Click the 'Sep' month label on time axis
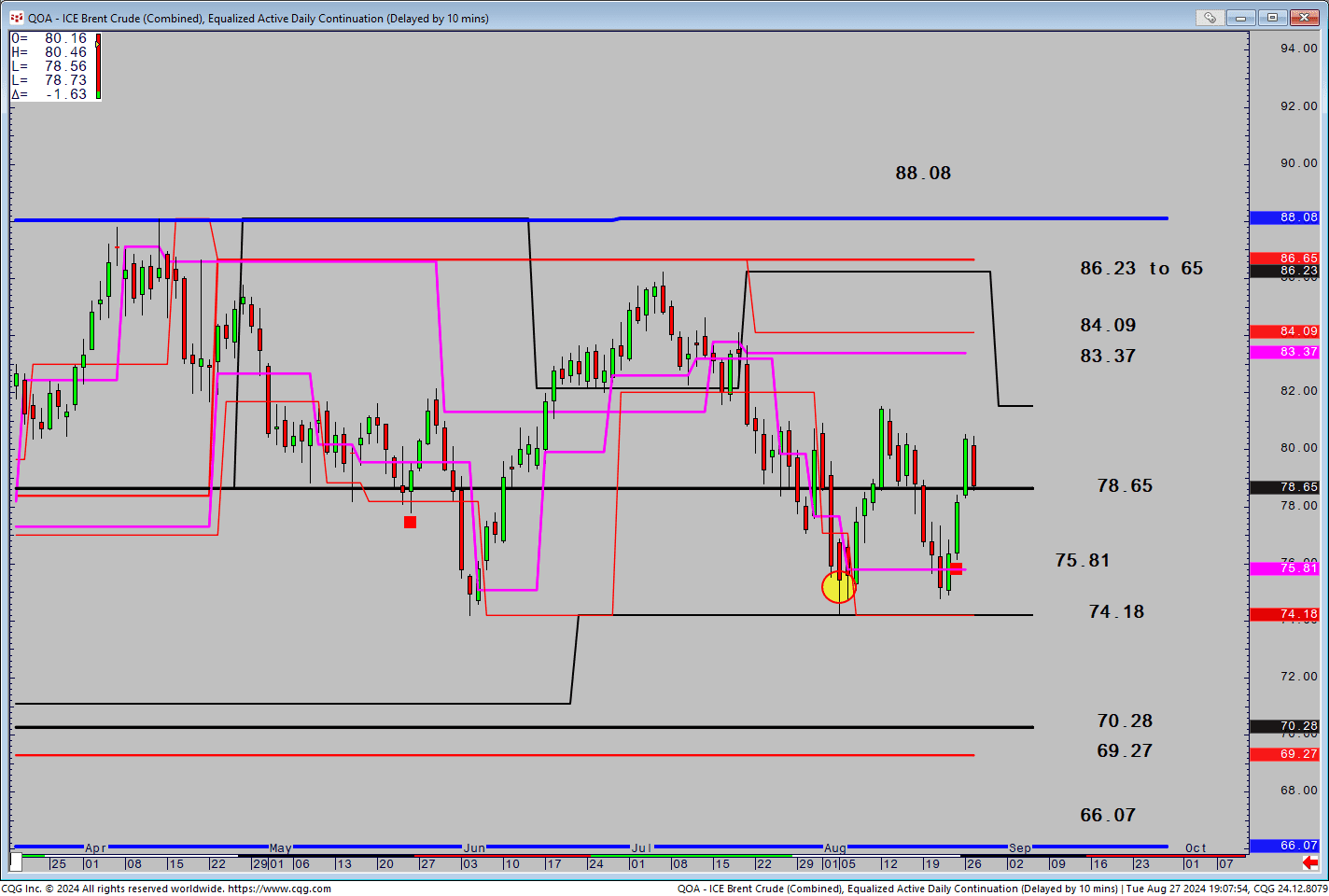 [x=1020, y=848]
